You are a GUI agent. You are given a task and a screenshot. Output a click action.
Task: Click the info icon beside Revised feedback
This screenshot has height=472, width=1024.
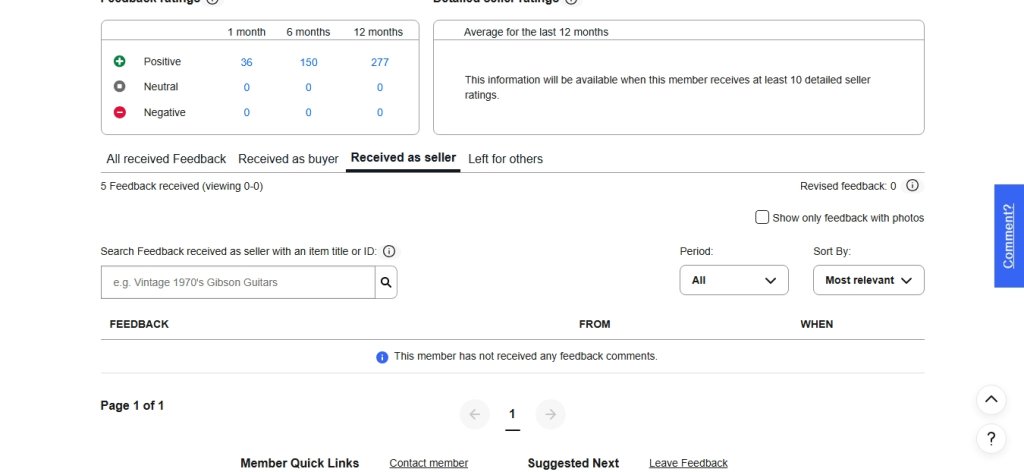point(912,185)
